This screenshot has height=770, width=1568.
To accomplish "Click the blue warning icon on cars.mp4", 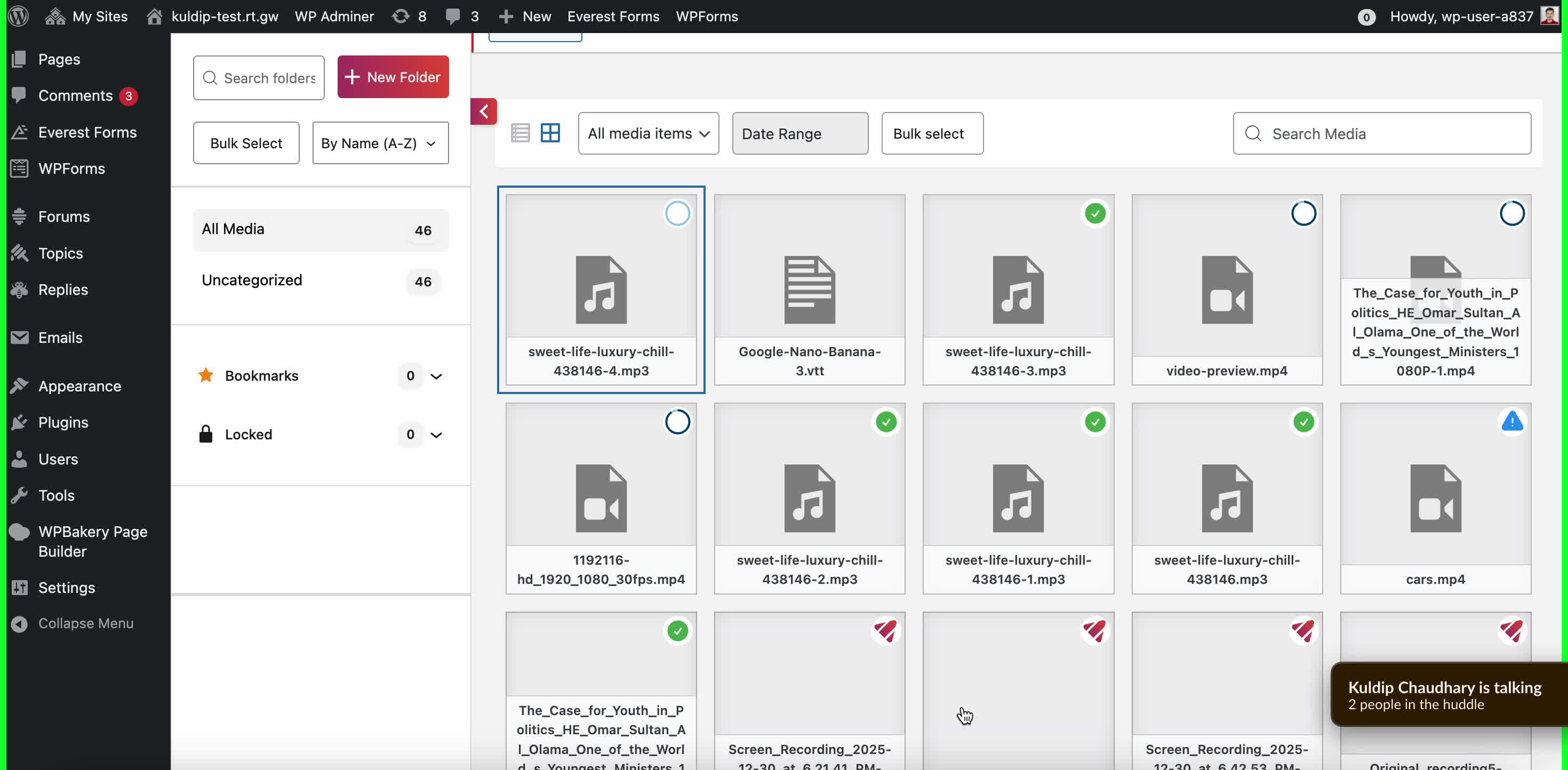I will (x=1511, y=422).
